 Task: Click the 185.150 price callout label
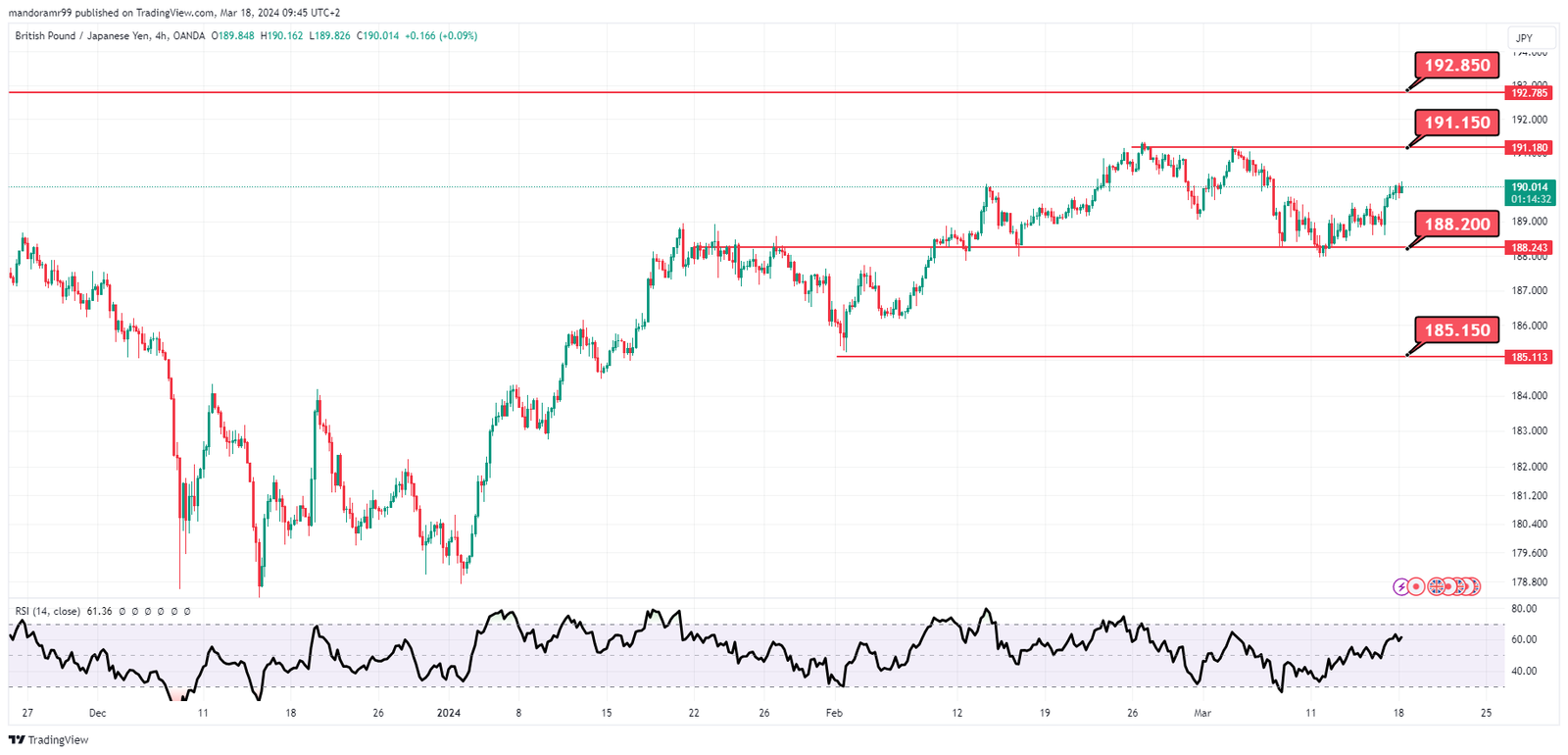point(1456,330)
